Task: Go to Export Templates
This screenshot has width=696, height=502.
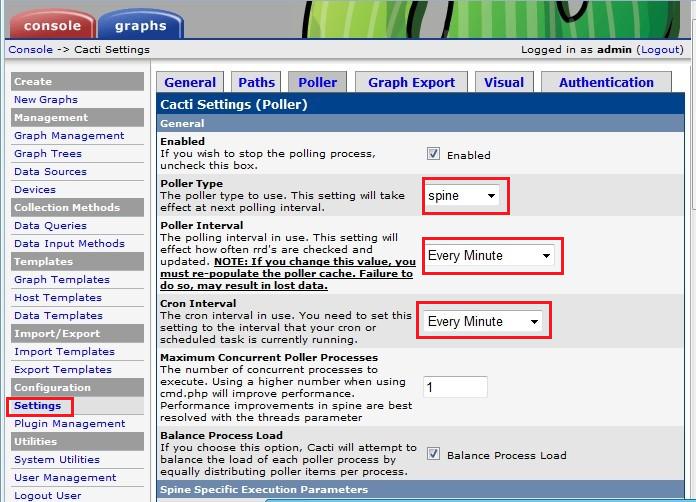Action: 63,369
